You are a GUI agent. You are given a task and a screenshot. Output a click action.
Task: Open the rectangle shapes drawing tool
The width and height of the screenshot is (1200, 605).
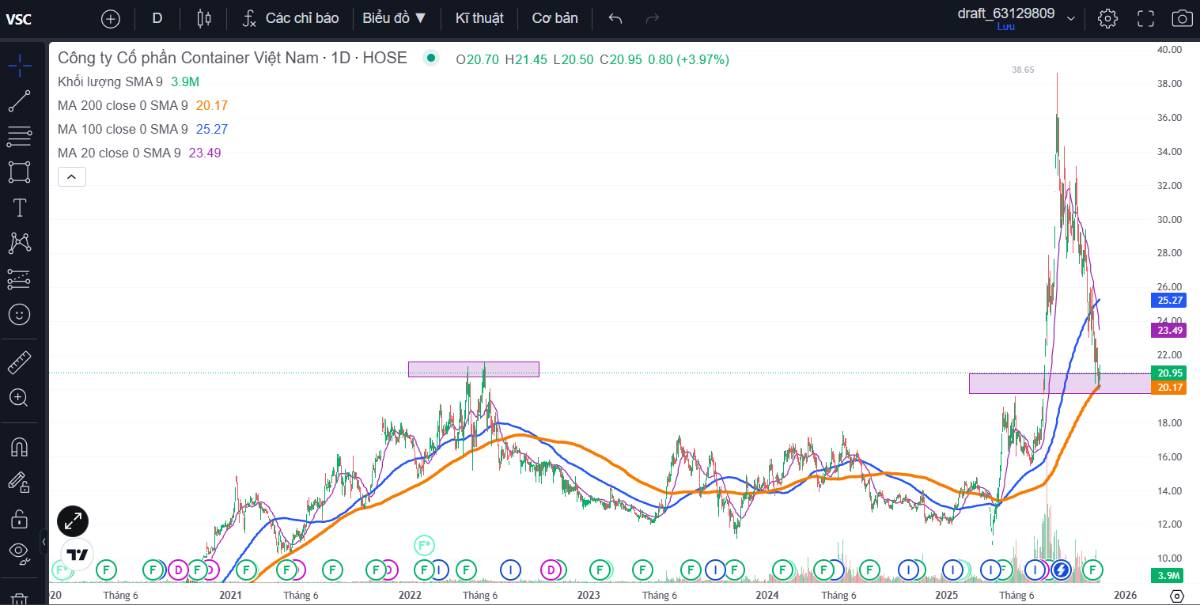pos(19,172)
